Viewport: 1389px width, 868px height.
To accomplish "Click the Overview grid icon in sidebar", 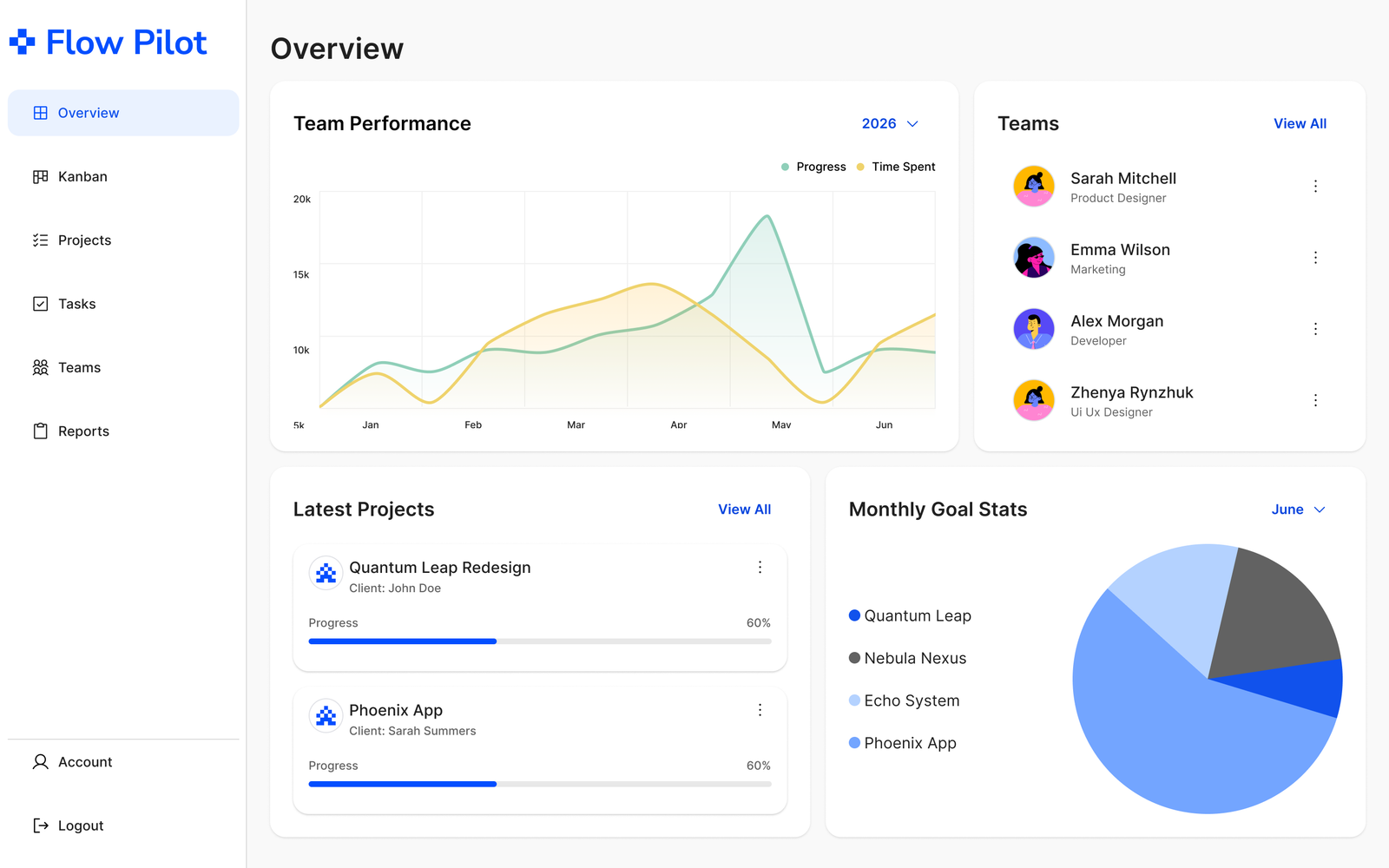I will click(x=41, y=113).
